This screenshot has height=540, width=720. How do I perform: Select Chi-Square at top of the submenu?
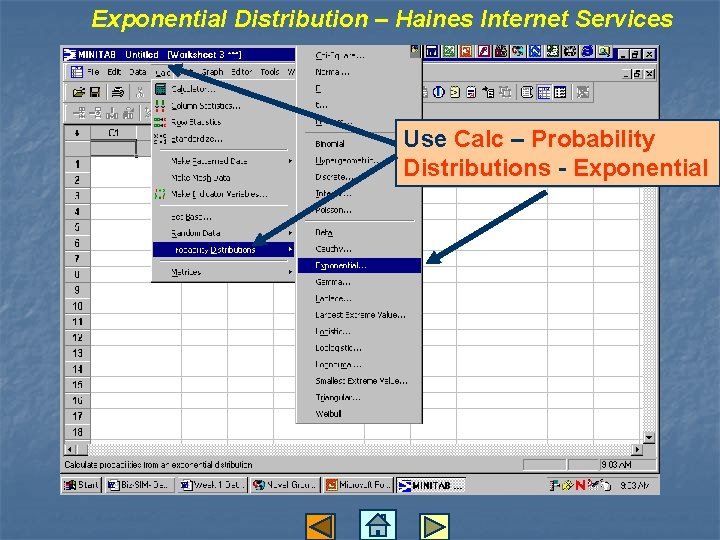(x=359, y=56)
